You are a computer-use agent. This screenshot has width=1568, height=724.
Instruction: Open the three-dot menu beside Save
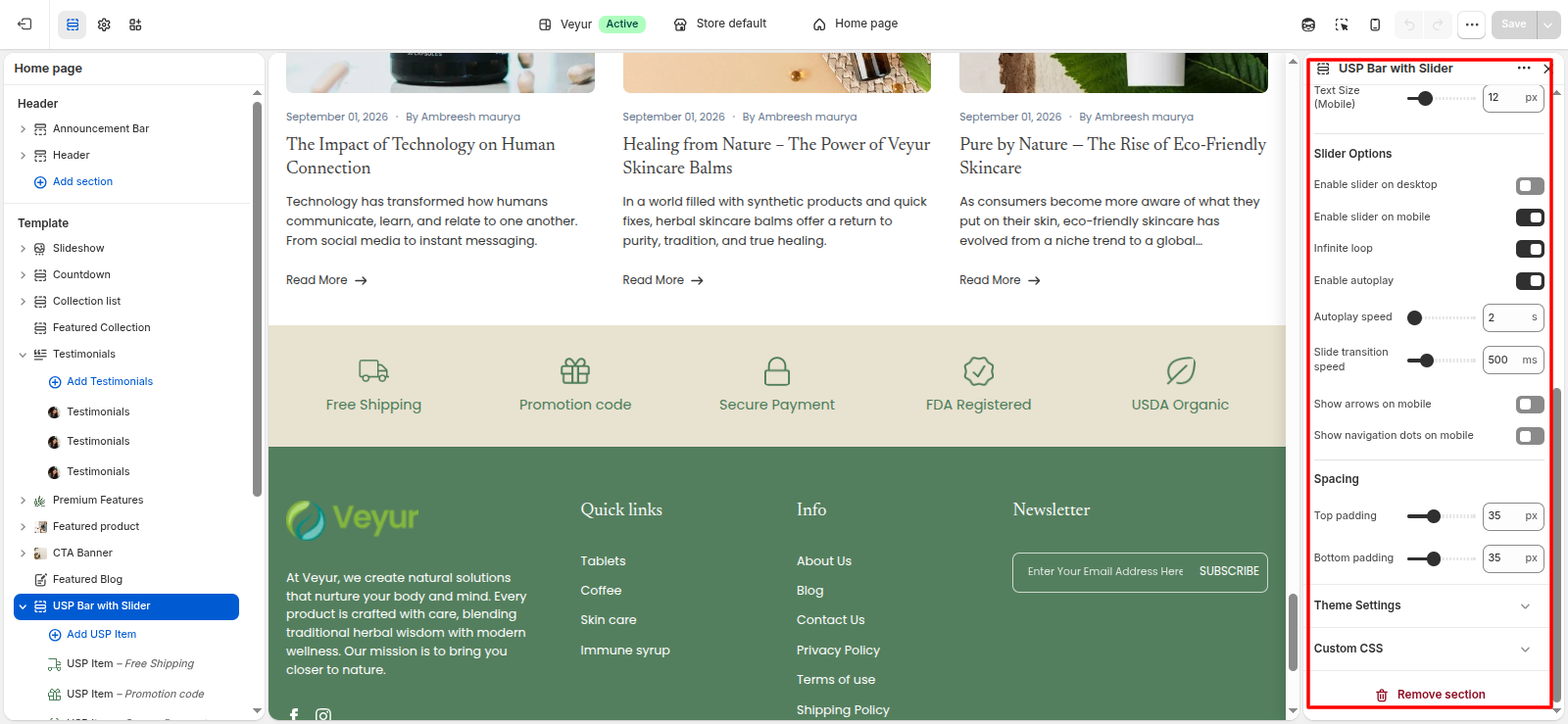tap(1471, 24)
